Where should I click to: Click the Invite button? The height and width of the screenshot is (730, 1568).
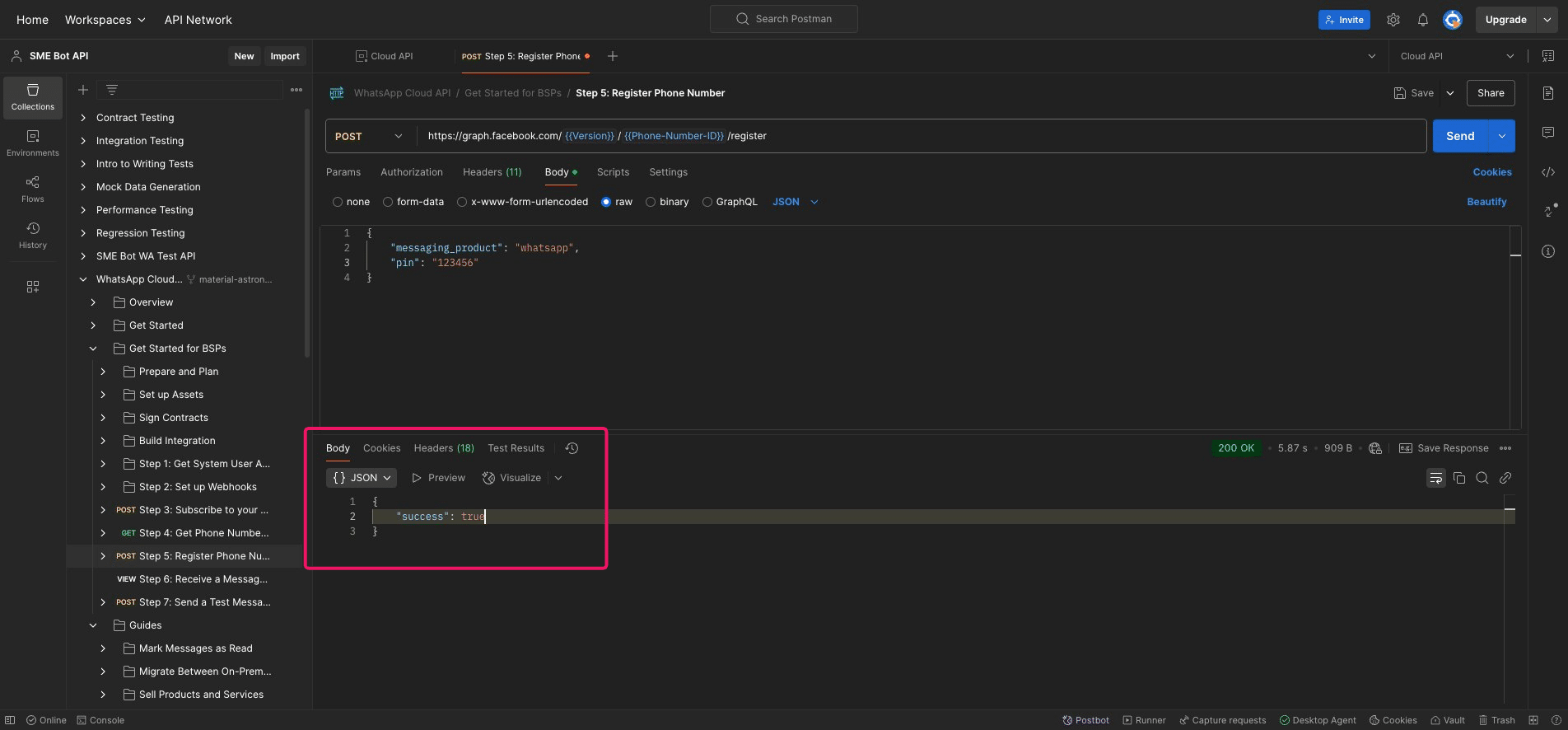[x=1344, y=20]
